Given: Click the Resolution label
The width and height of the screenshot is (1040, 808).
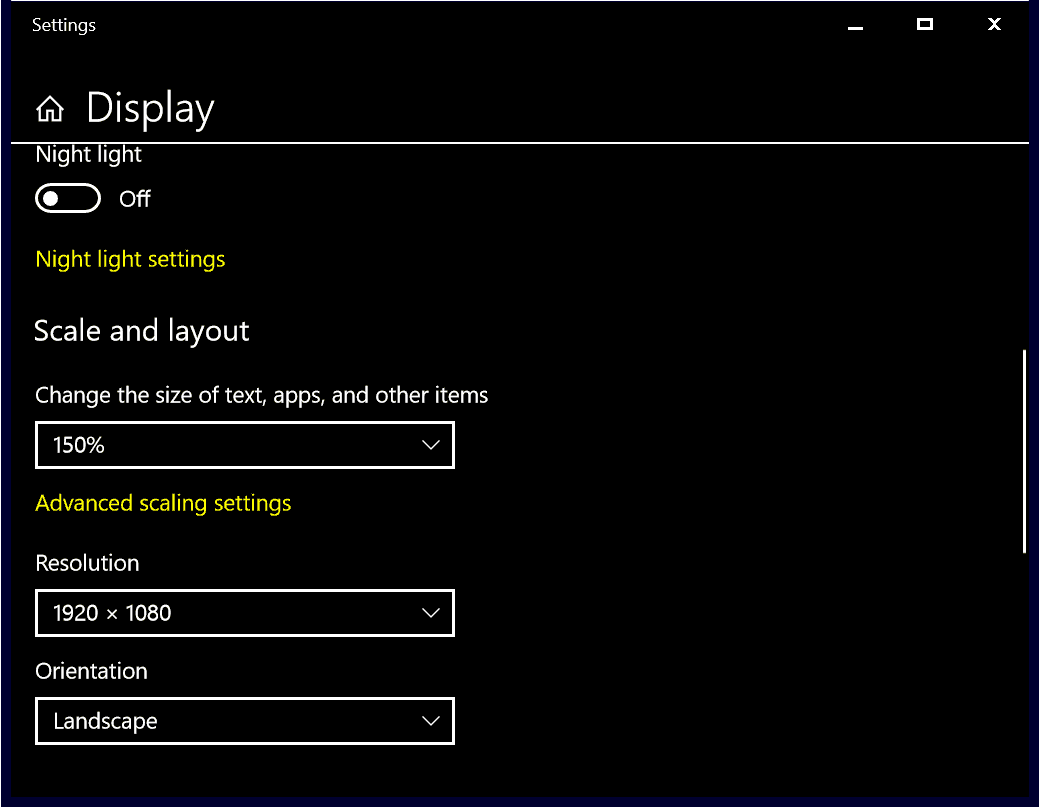Looking at the screenshot, I should tap(87, 563).
